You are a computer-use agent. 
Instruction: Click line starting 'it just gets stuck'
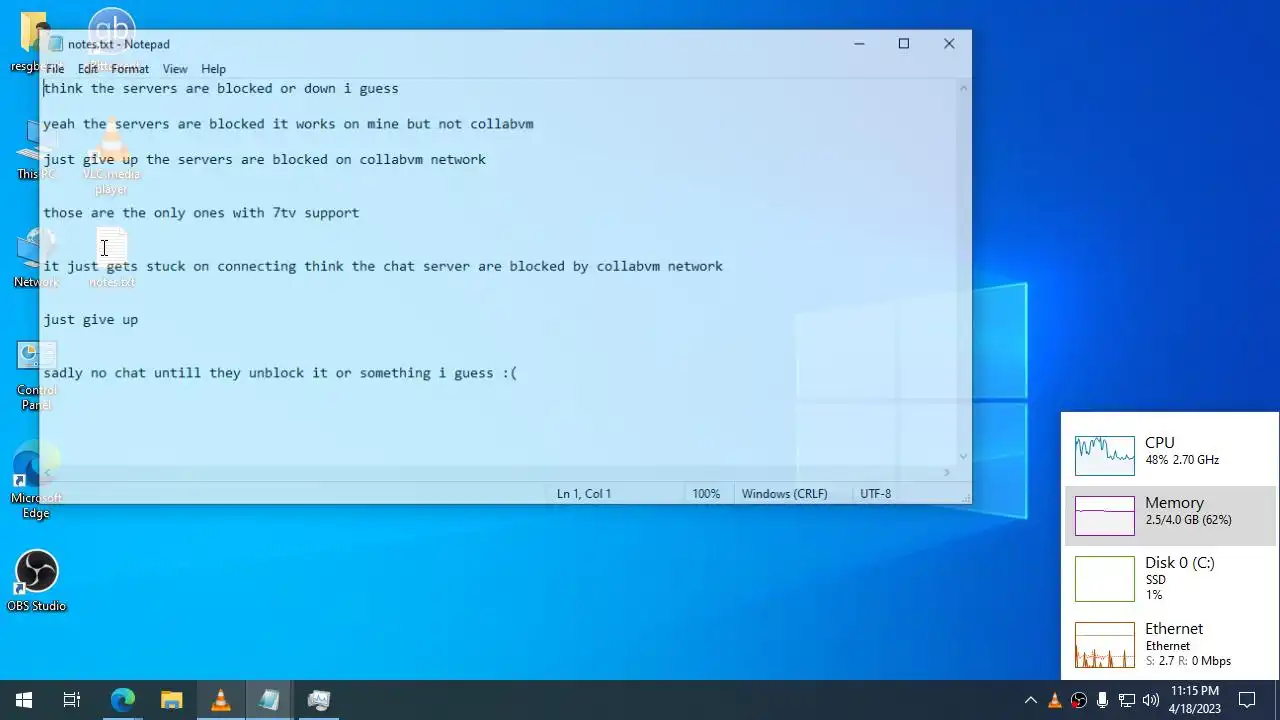383,267
